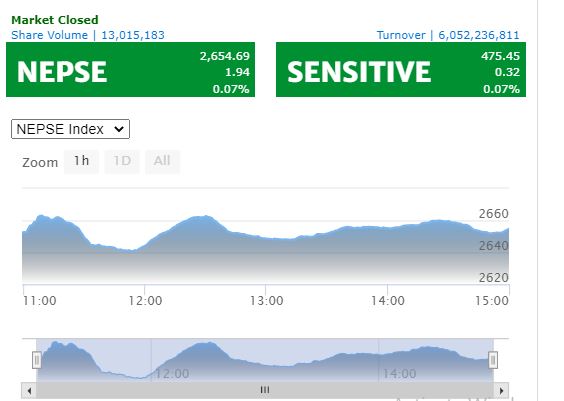Open the NEPSE Index dropdown
This screenshot has height=401, width=564.
(x=70, y=129)
